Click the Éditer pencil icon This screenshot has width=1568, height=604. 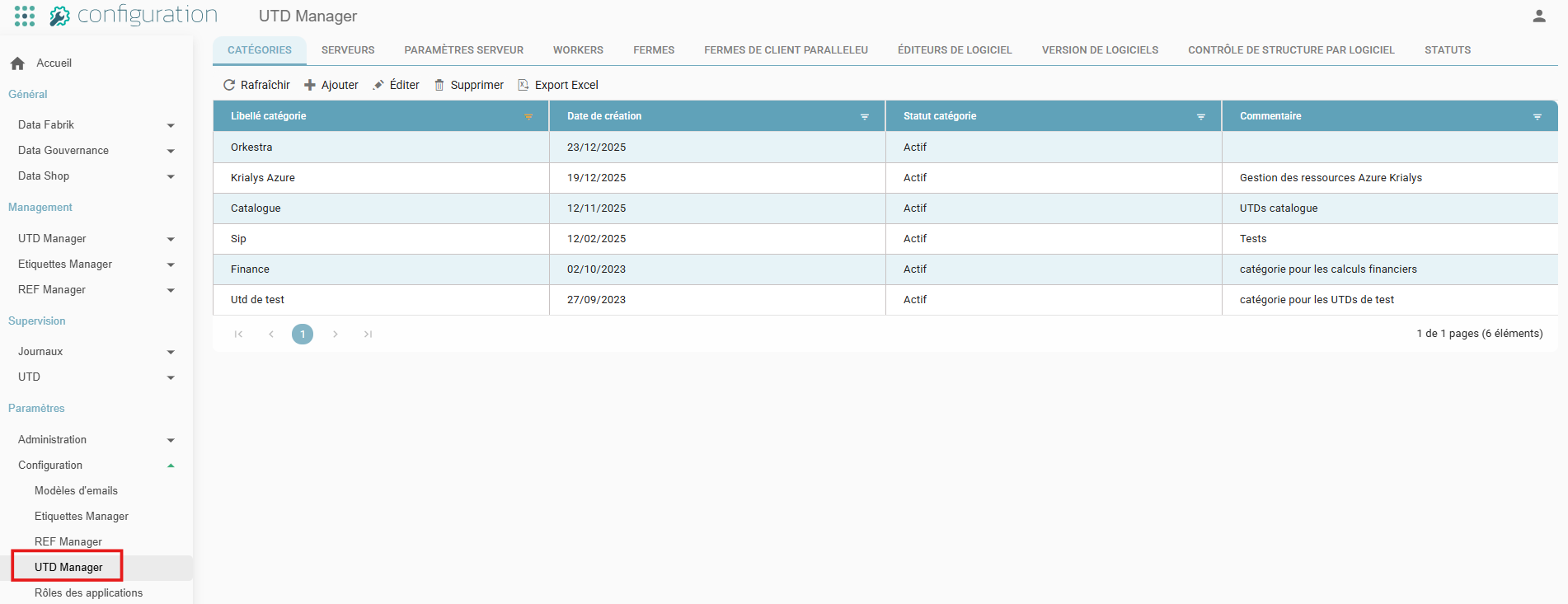pyautogui.click(x=378, y=85)
